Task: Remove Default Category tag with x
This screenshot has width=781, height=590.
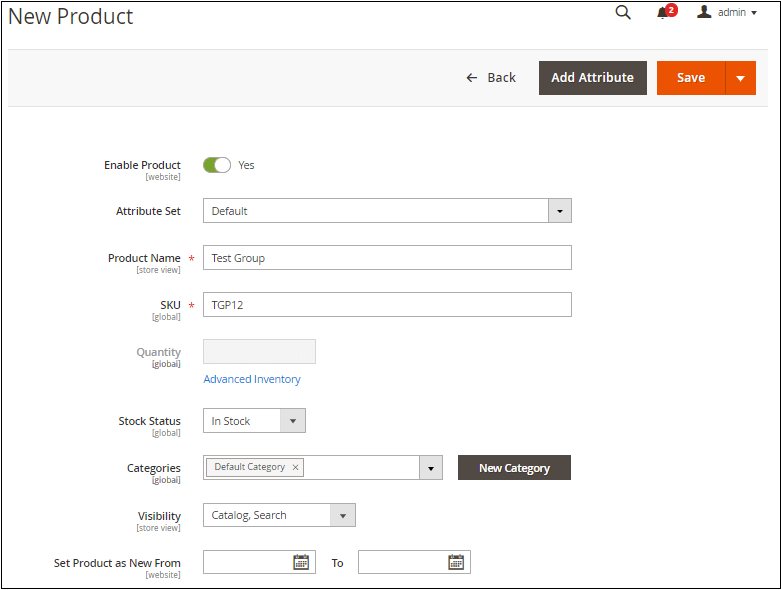Action: [x=295, y=467]
